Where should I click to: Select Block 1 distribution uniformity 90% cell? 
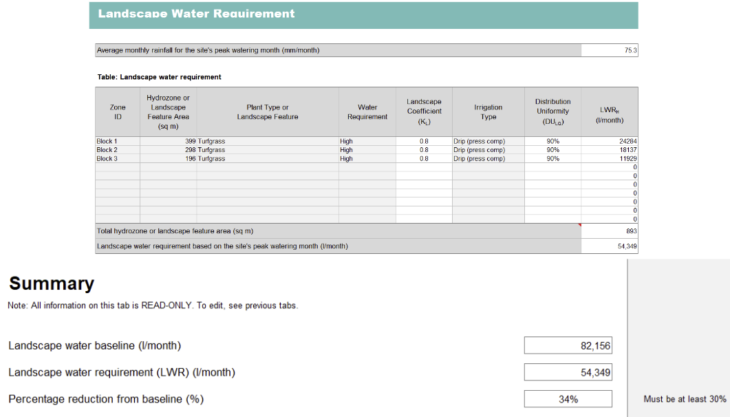pyautogui.click(x=552, y=142)
